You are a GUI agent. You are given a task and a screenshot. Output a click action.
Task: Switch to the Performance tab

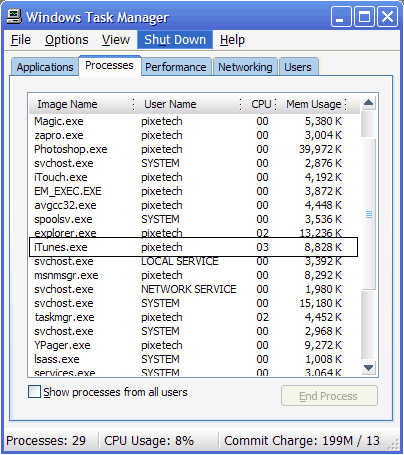176,67
